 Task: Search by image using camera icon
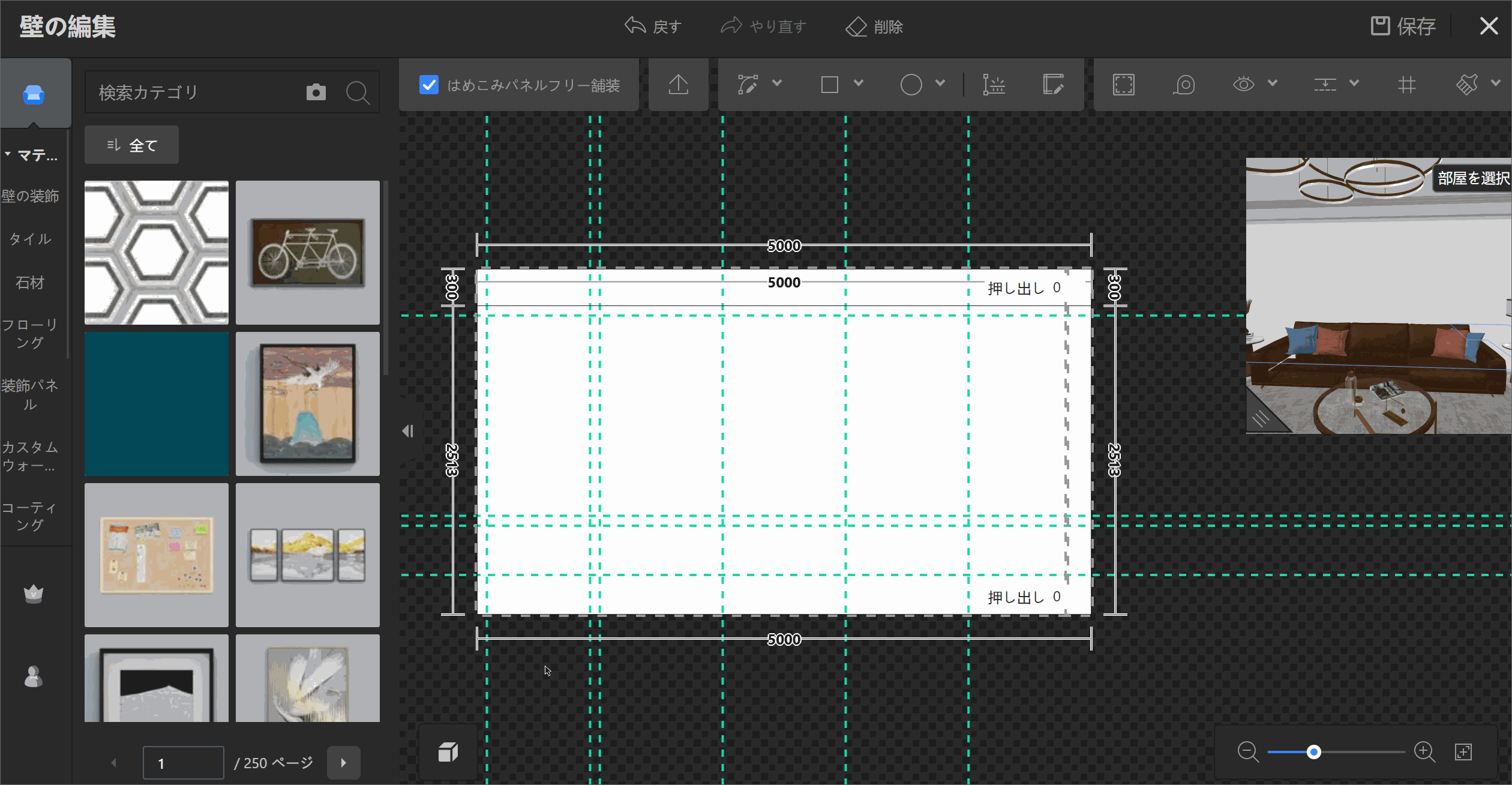tap(316, 92)
